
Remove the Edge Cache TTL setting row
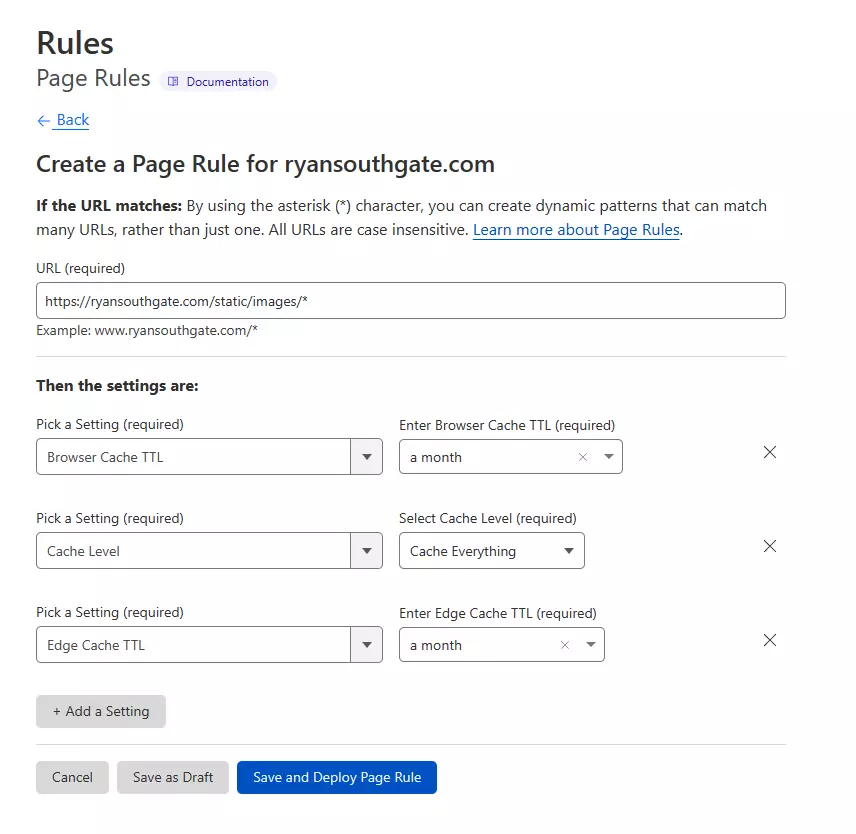pos(769,640)
